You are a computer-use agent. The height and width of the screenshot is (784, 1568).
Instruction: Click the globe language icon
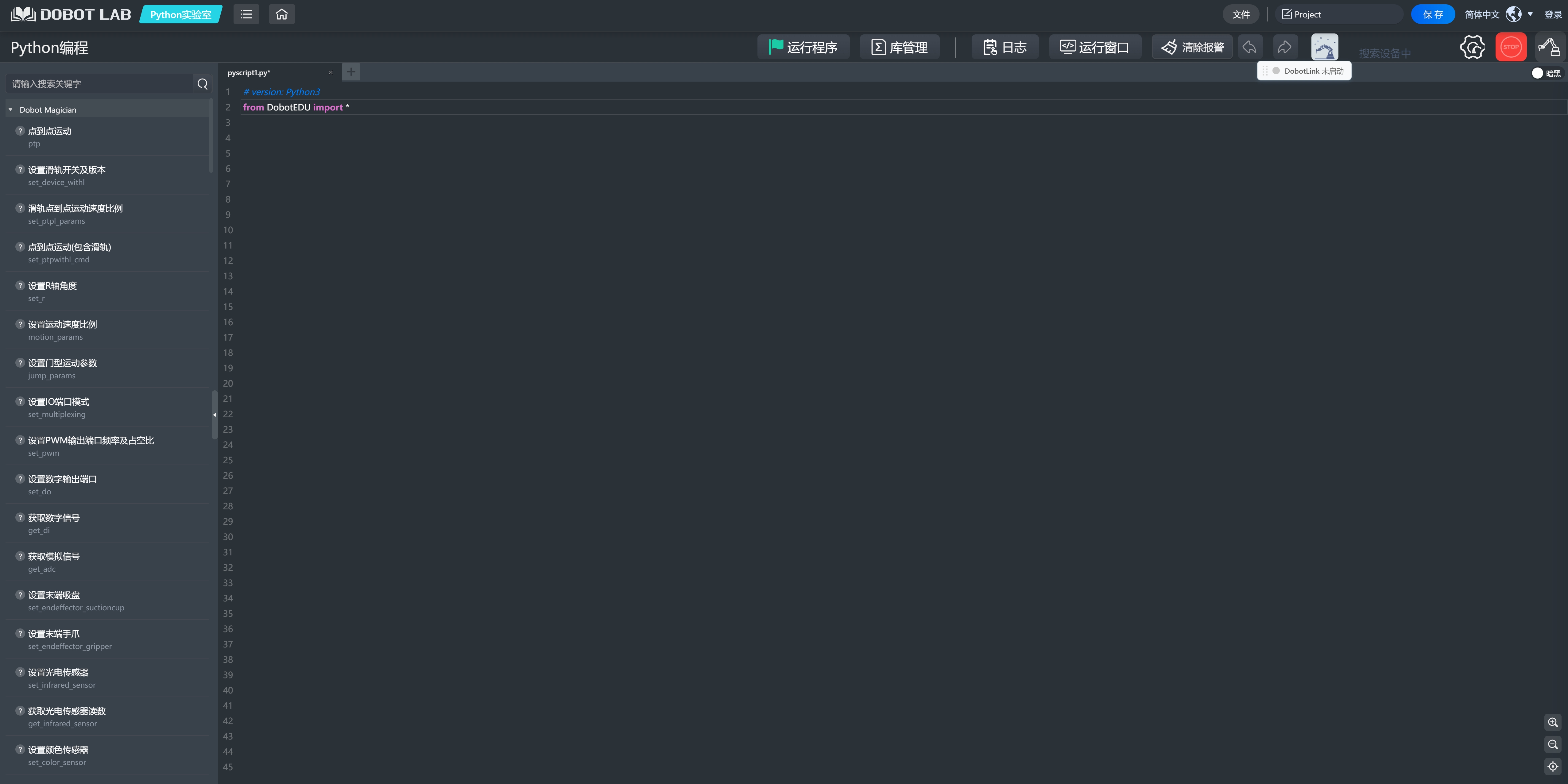pyautogui.click(x=1513, y=14)
